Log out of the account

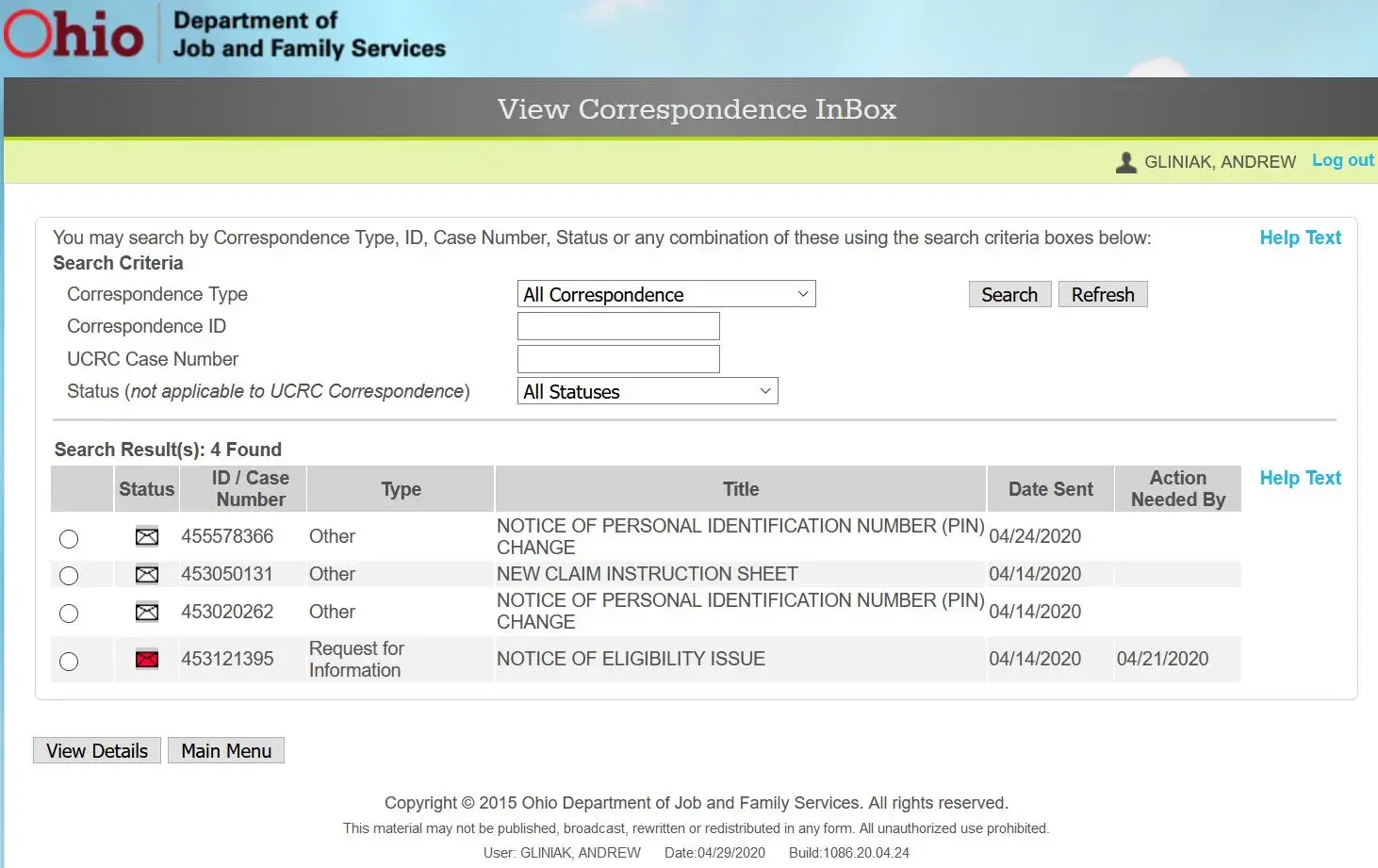(x=1342, y=160)
